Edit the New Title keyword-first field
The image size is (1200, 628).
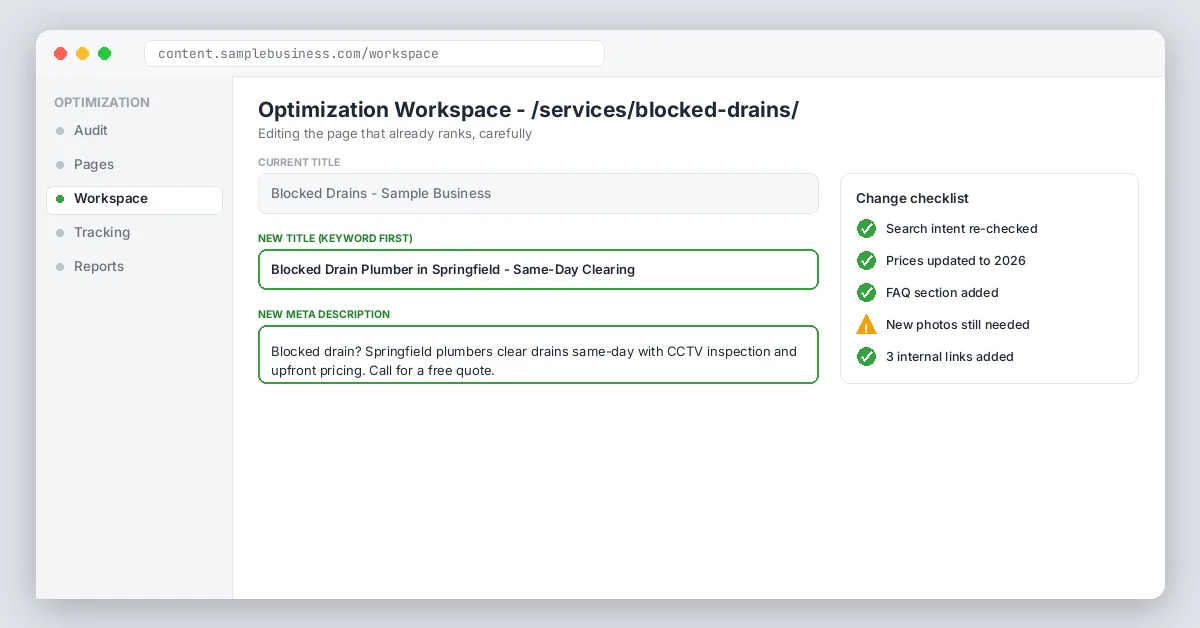point(538,269)
